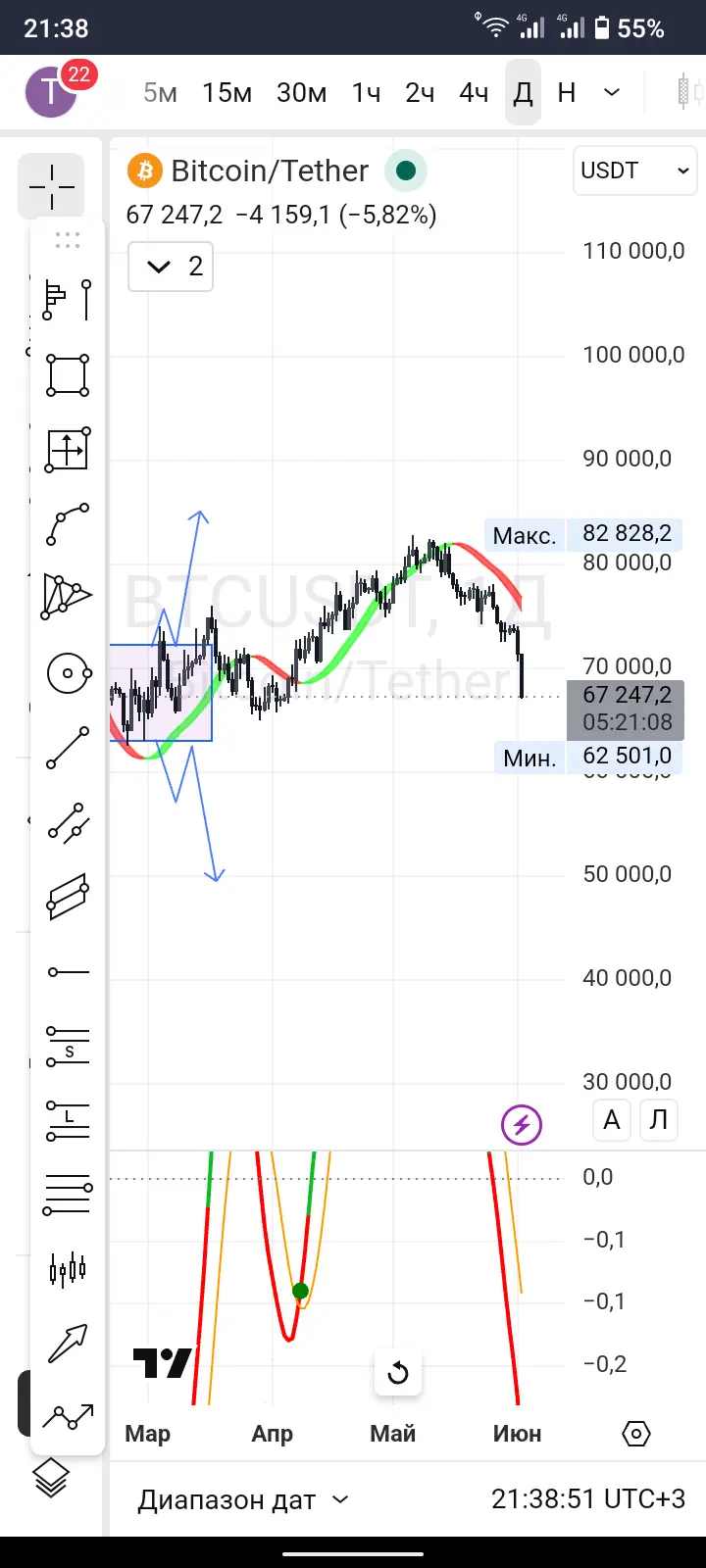
Task: Expand the timeframe list chevron
Action: coord(612,92)
